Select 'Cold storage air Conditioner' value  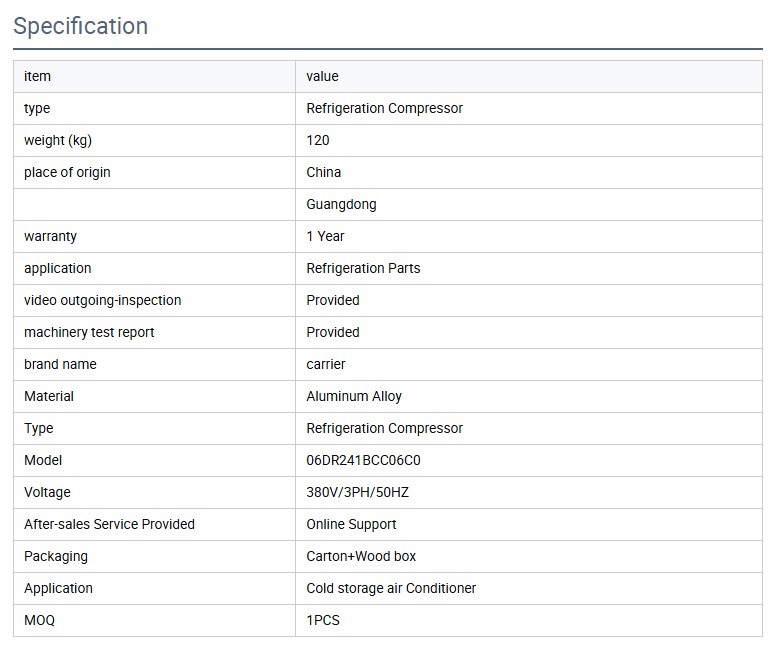(x=391, y=588)
